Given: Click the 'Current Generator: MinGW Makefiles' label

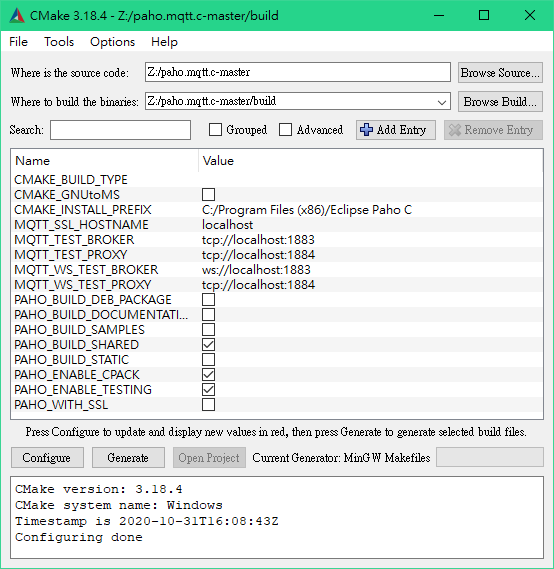Looking at the screenshot, I should 341,458.
